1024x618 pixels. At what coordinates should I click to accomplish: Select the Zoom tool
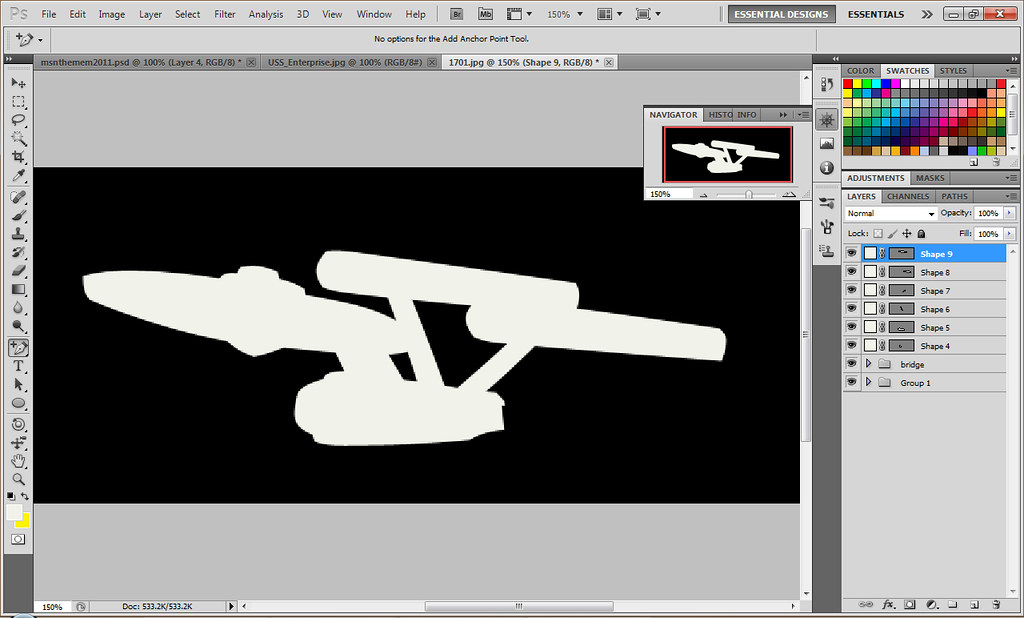tap(18, 479)
